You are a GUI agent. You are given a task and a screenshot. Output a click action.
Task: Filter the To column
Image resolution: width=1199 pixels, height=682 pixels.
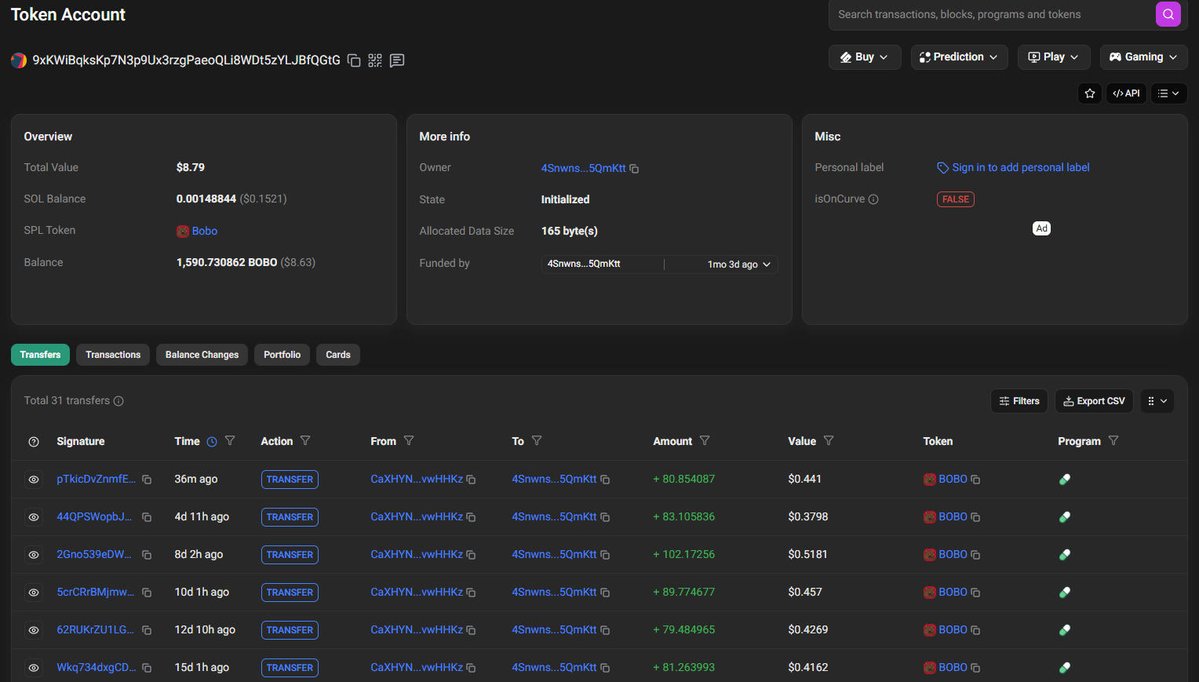pos(536,441)
